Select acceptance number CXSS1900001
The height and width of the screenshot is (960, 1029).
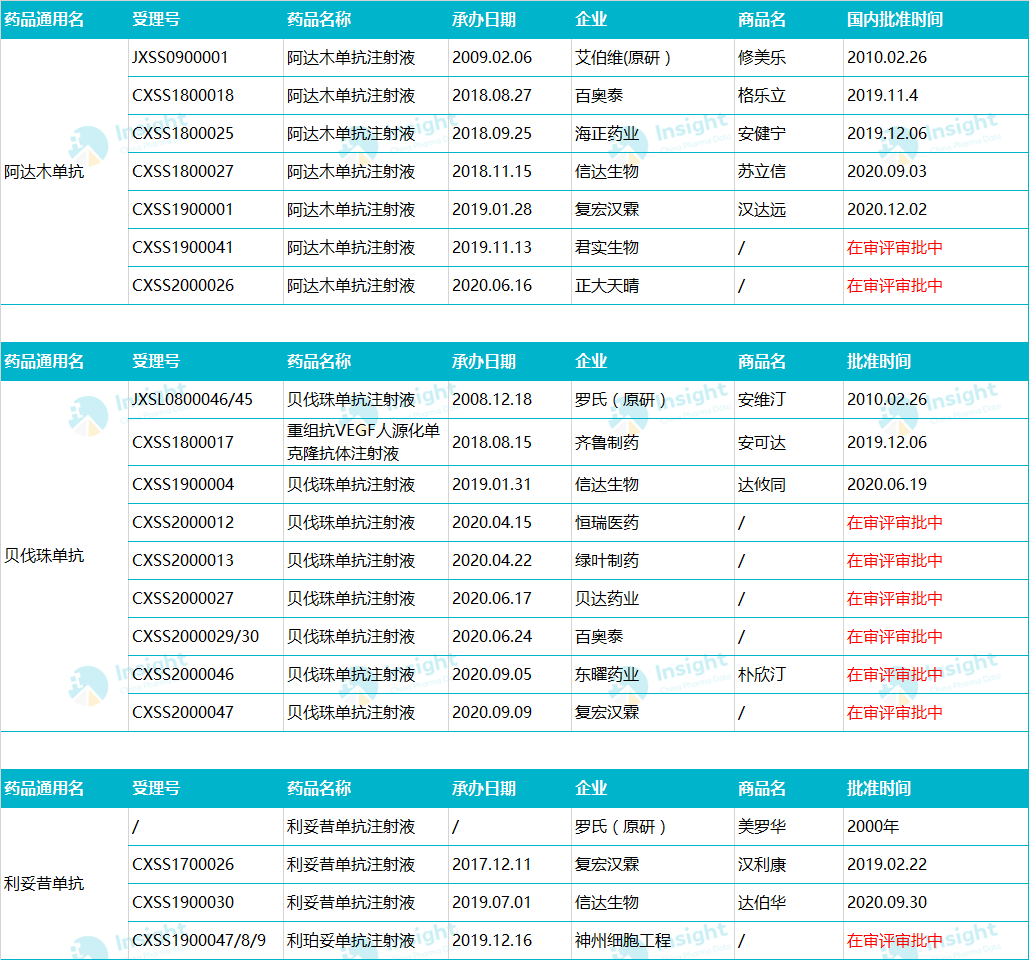pyautogui.click(x=183, y=210)
